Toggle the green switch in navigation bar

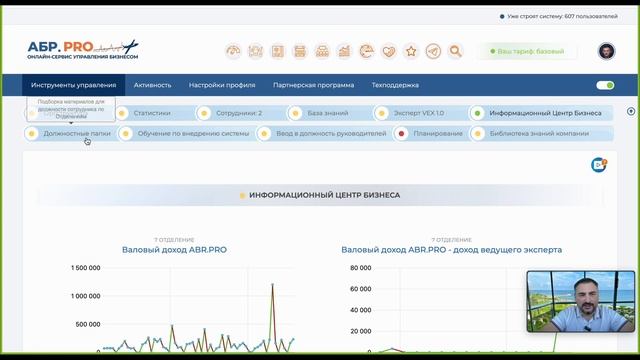[605, 85]
